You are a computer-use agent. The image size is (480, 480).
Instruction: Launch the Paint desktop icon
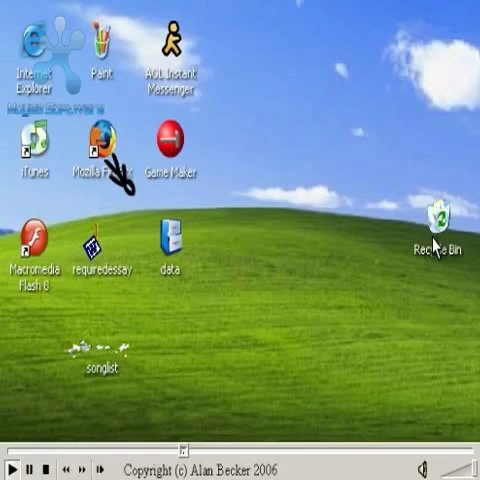pyautogui.click(x=102, y=41)
